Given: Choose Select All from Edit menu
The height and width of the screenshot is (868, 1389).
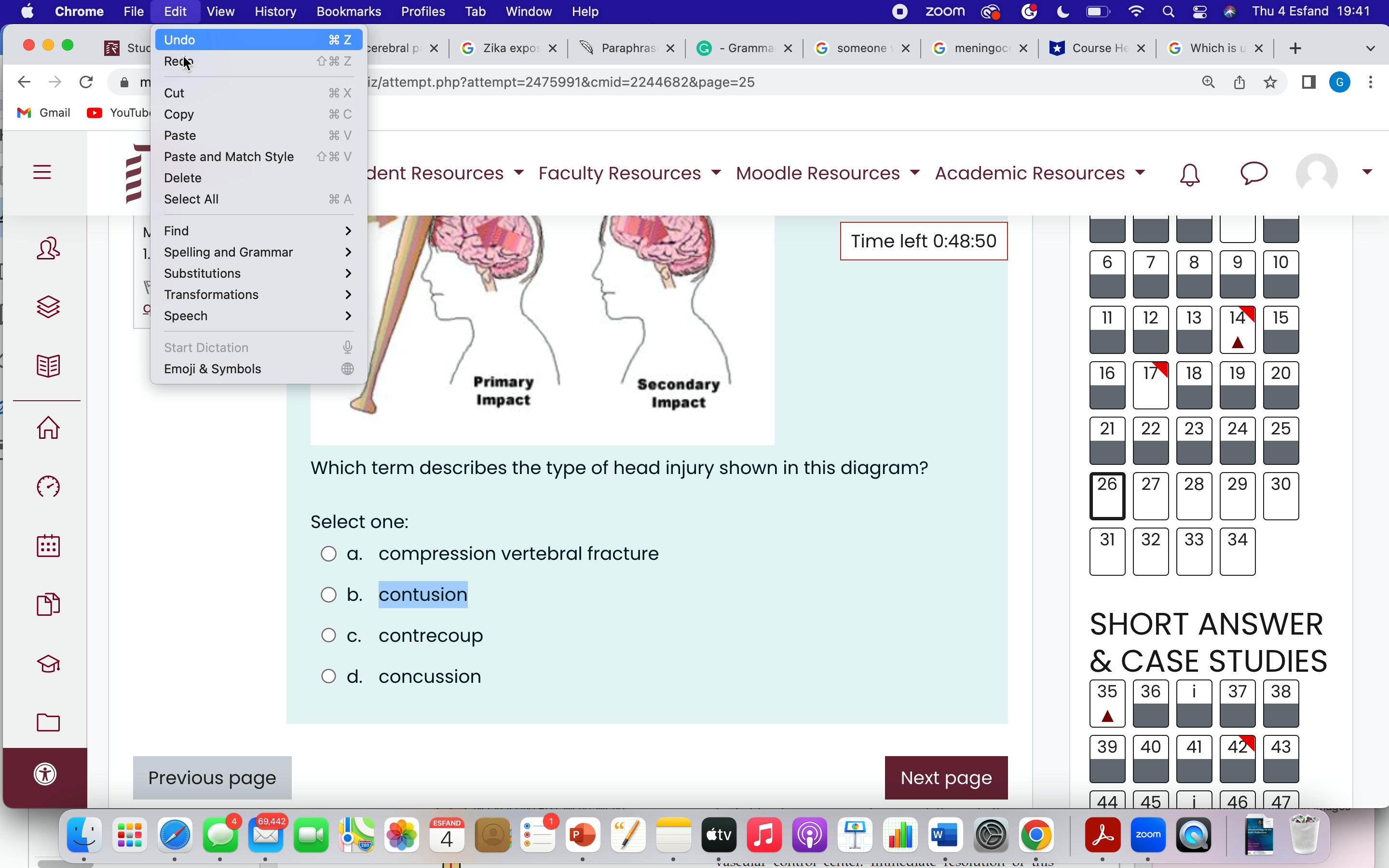Looking at the screenshot, I should coord(191,199).
